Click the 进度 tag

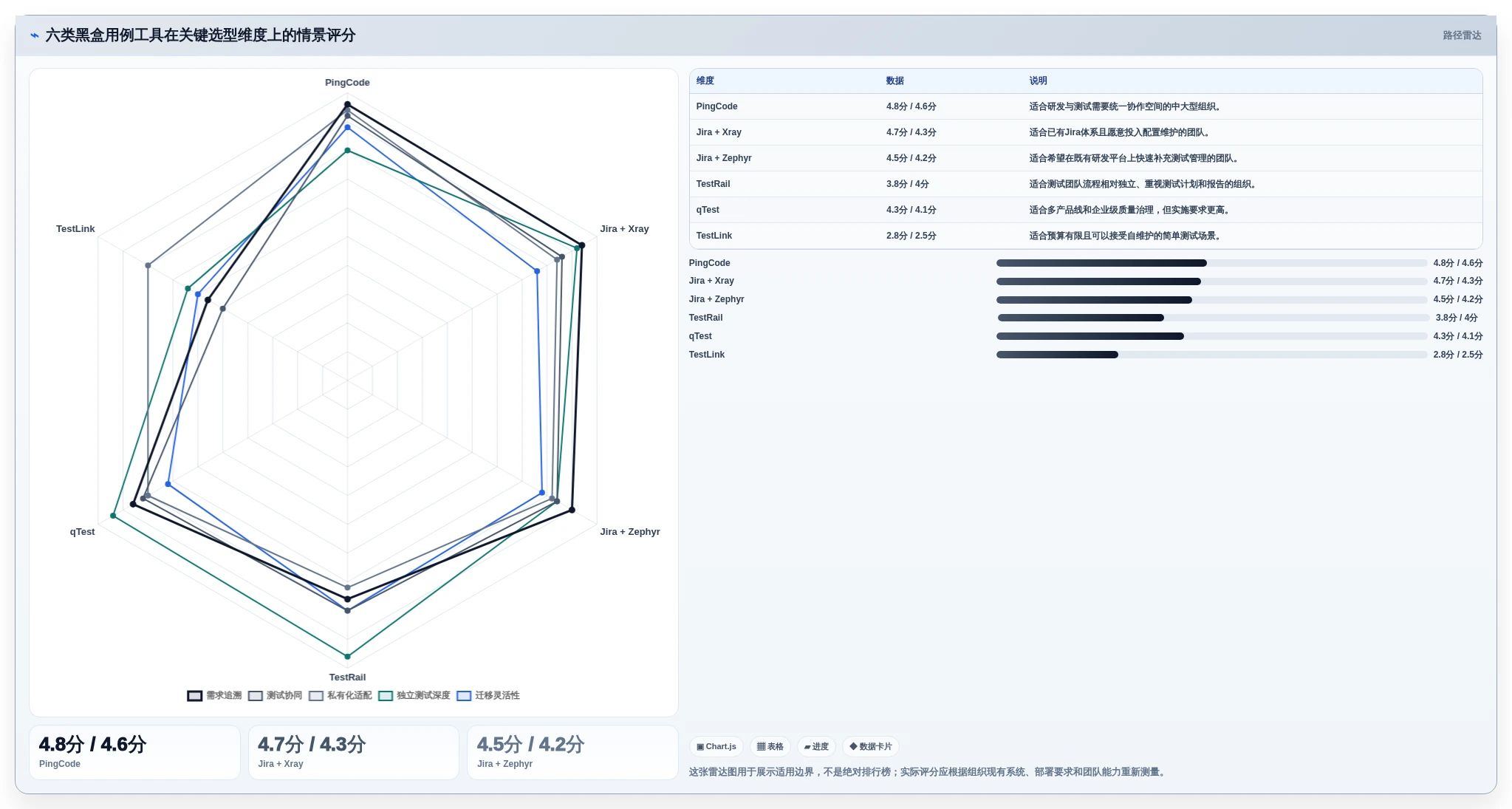[816, 746]
